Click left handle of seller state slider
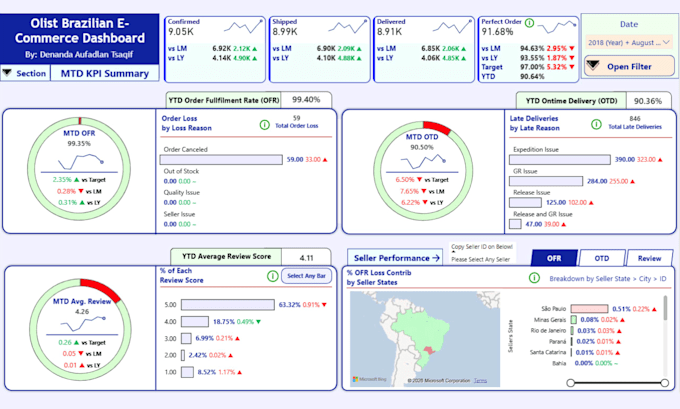 tap(571, 383)
